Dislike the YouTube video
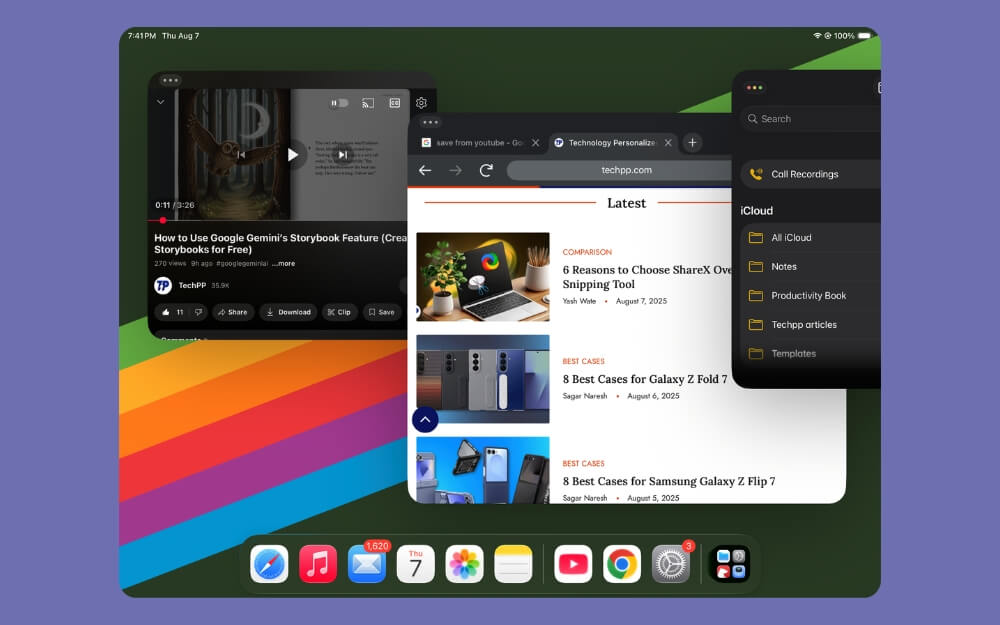This screenshot has width=1000, height=625. [198, 312]
